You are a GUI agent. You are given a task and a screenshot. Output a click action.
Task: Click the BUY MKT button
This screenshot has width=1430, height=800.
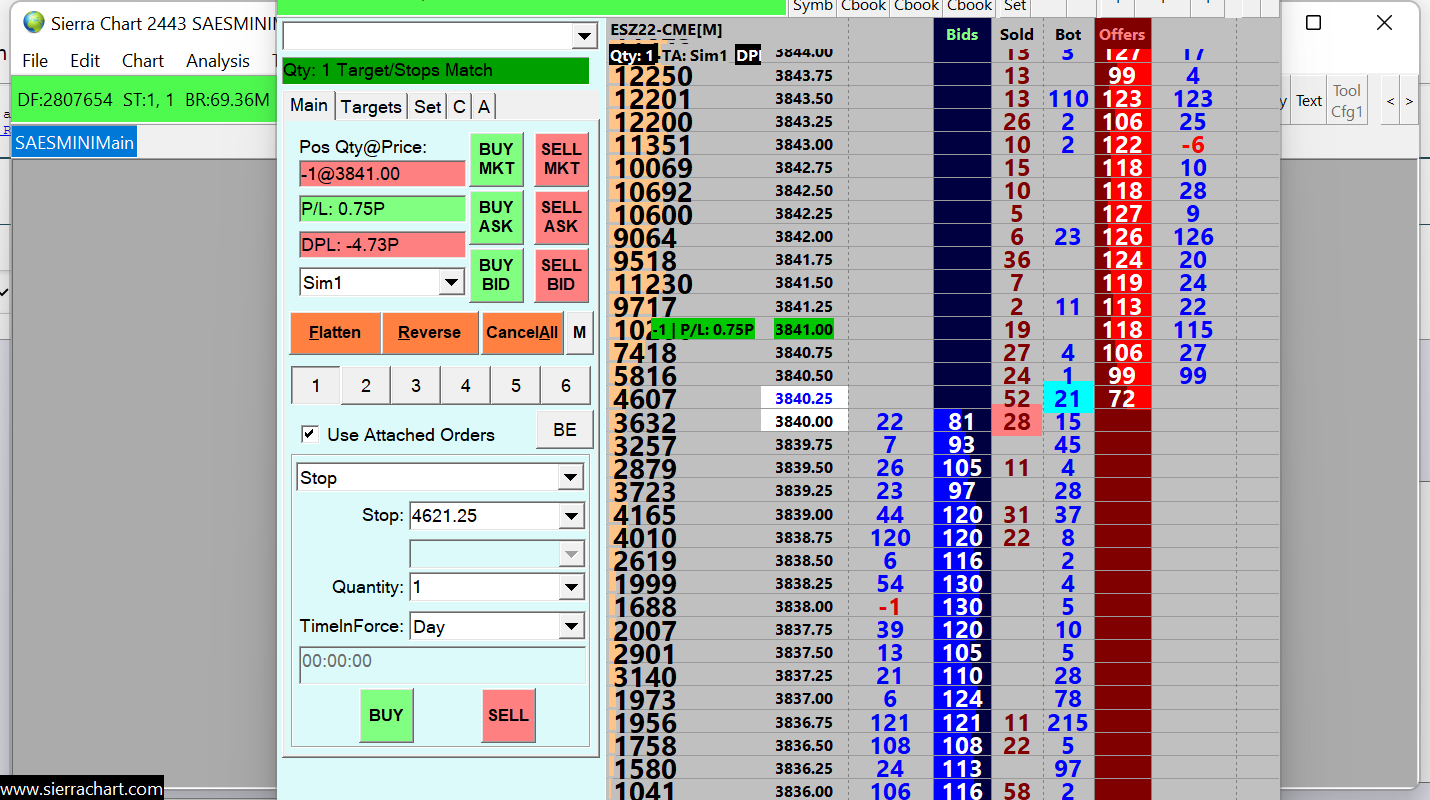click(x=496, y=159)
